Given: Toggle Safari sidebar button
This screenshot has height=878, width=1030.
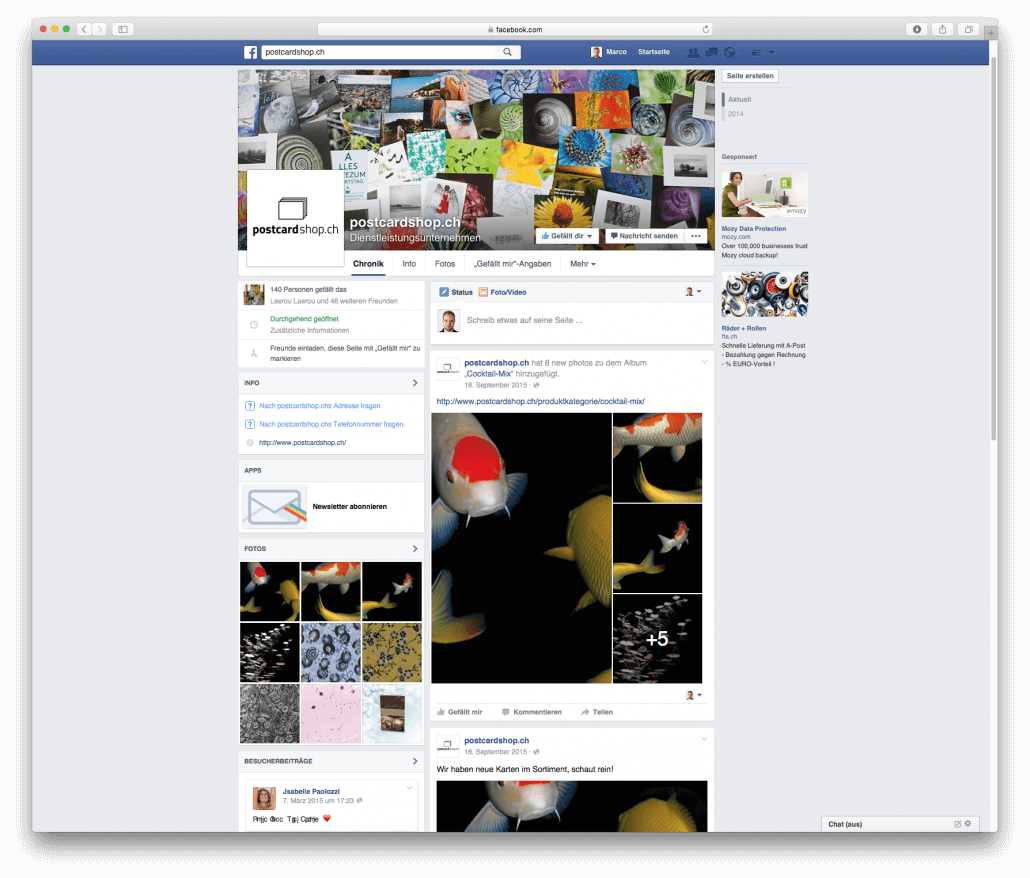Looking at the screenshot, I should pos(123,29).
